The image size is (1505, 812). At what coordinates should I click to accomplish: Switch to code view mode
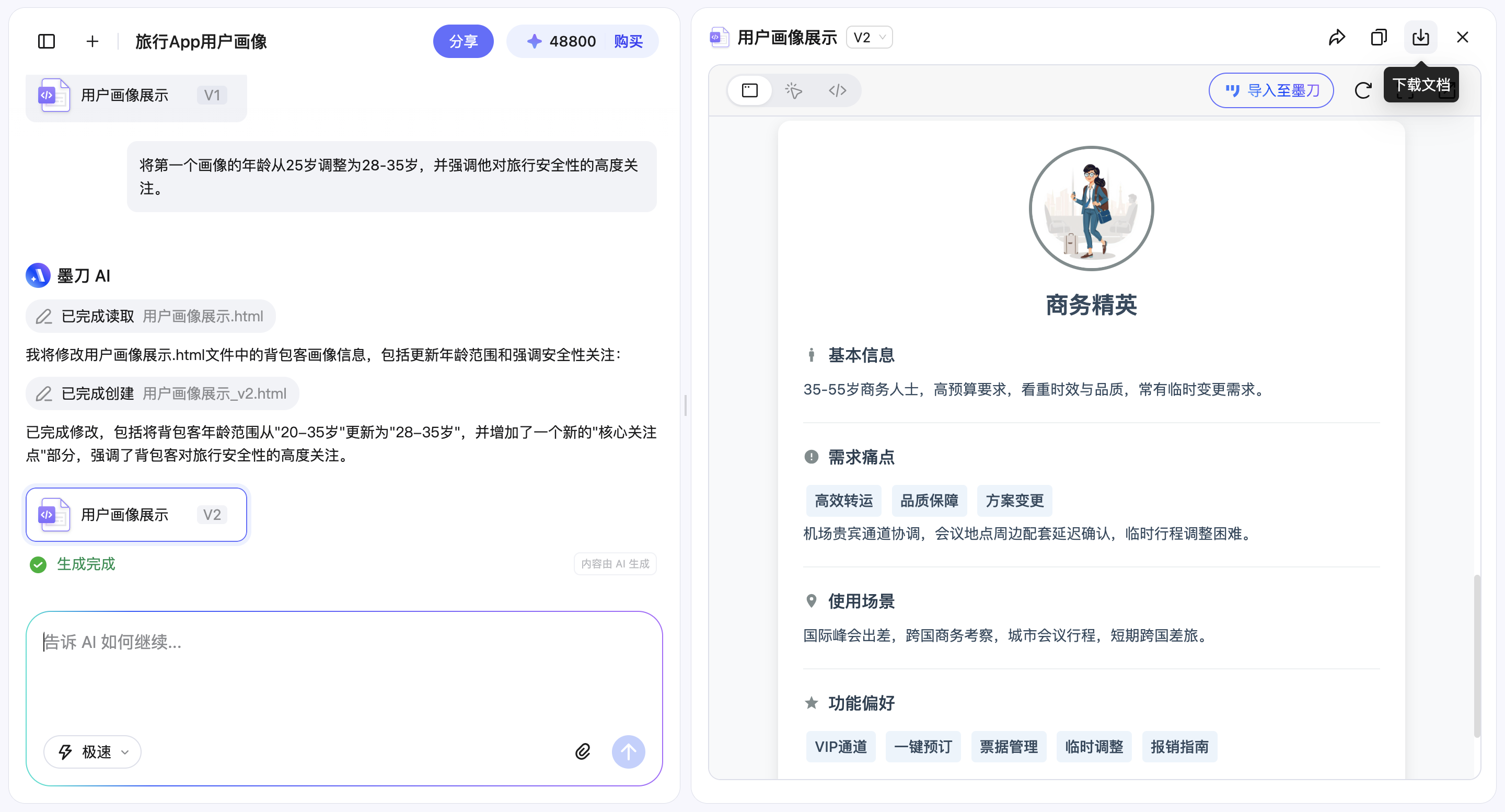(837, 90)
